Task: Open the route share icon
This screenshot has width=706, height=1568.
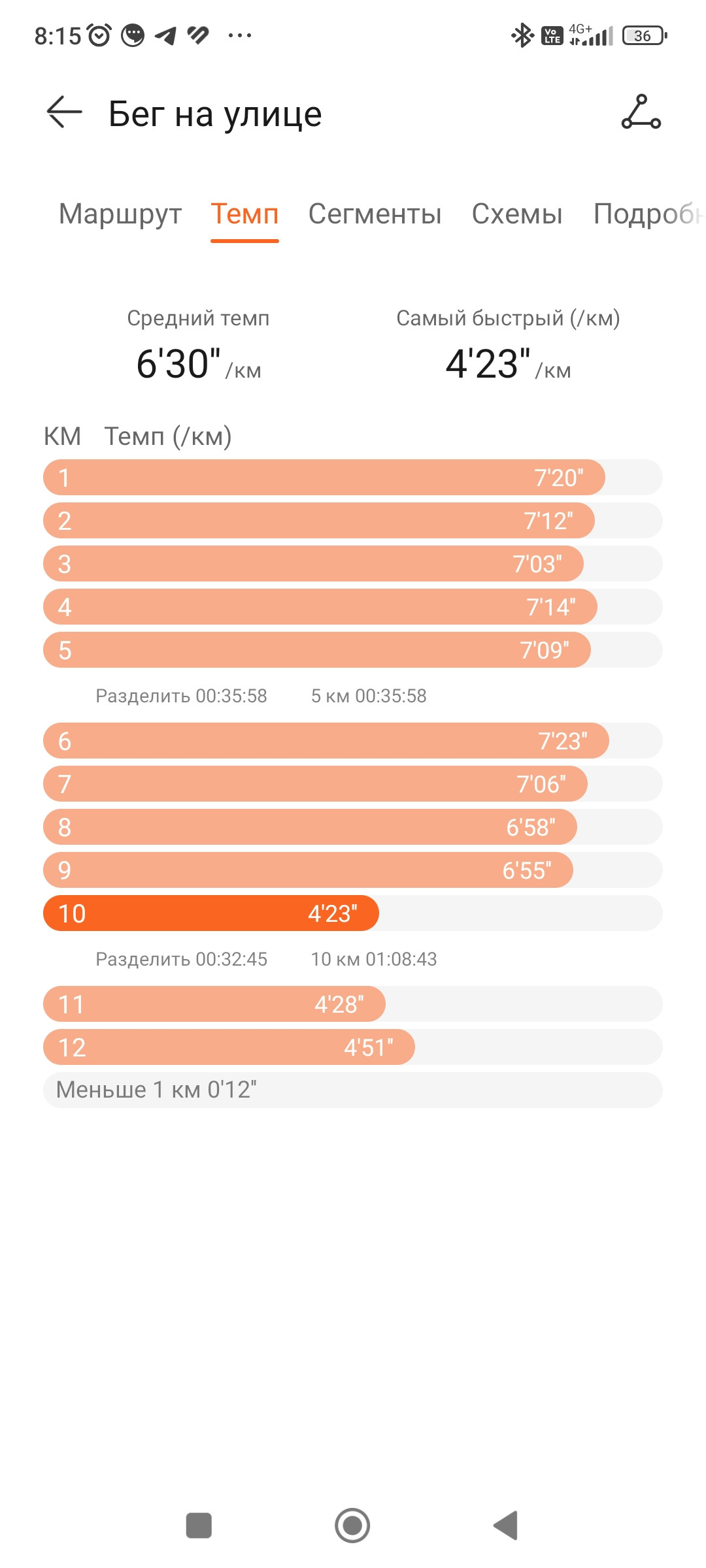Action: pos(641,112)
